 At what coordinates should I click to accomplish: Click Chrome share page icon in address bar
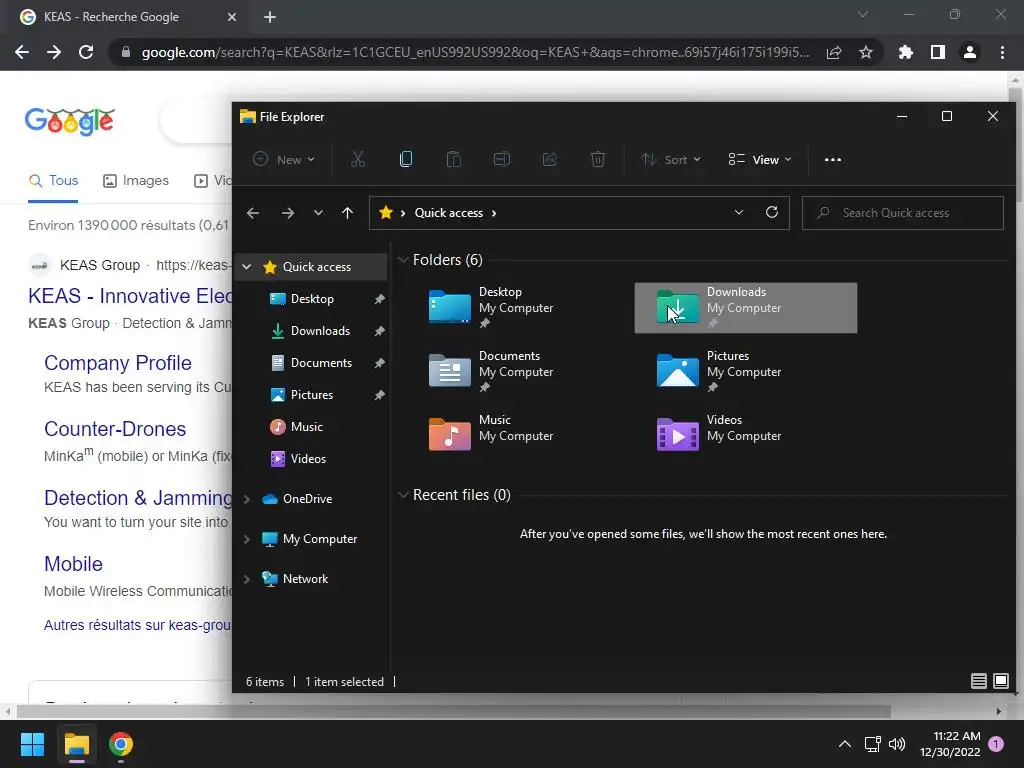coord(834,52)
